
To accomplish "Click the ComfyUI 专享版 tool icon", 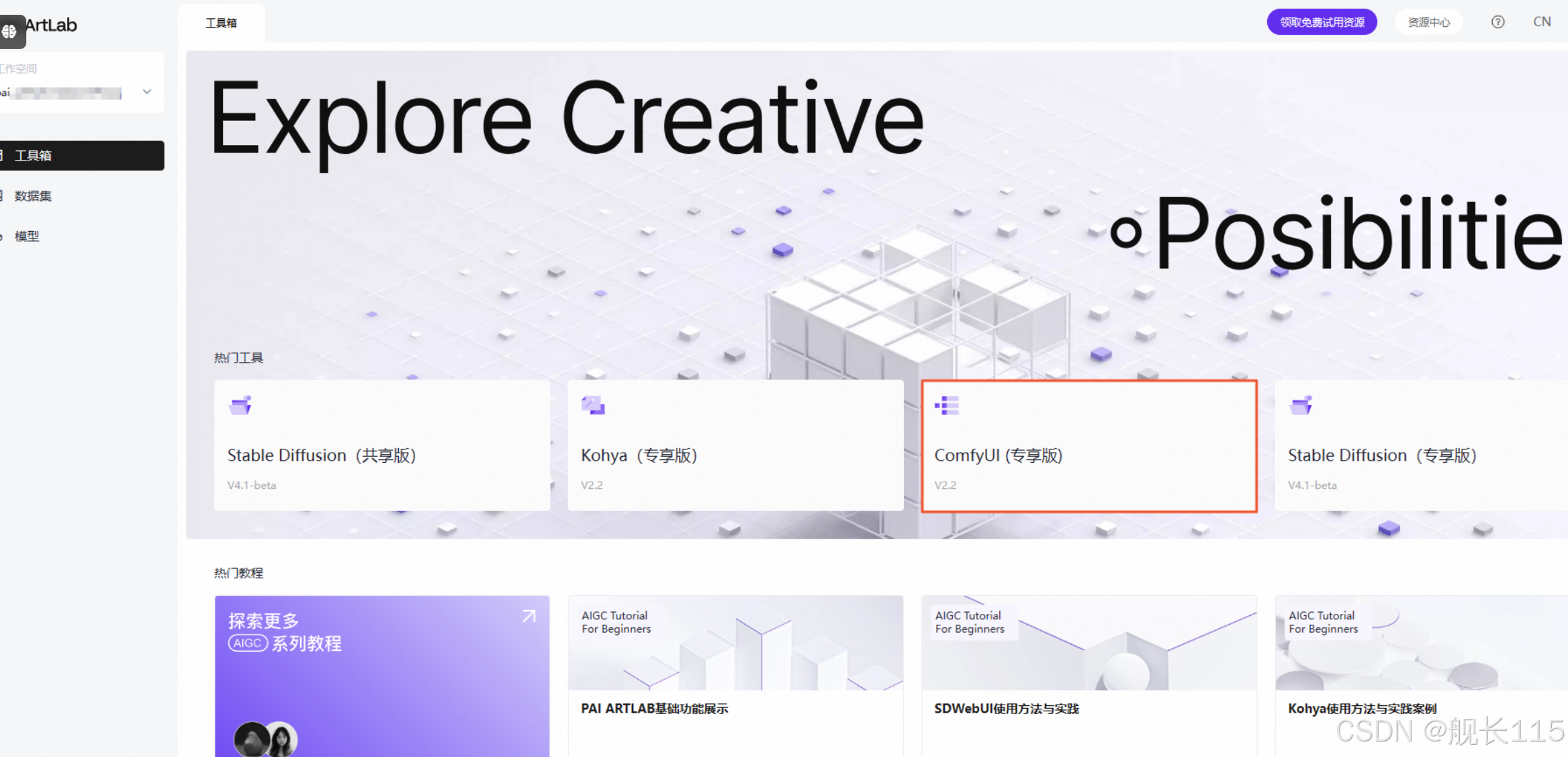I will tap(947, 405).
